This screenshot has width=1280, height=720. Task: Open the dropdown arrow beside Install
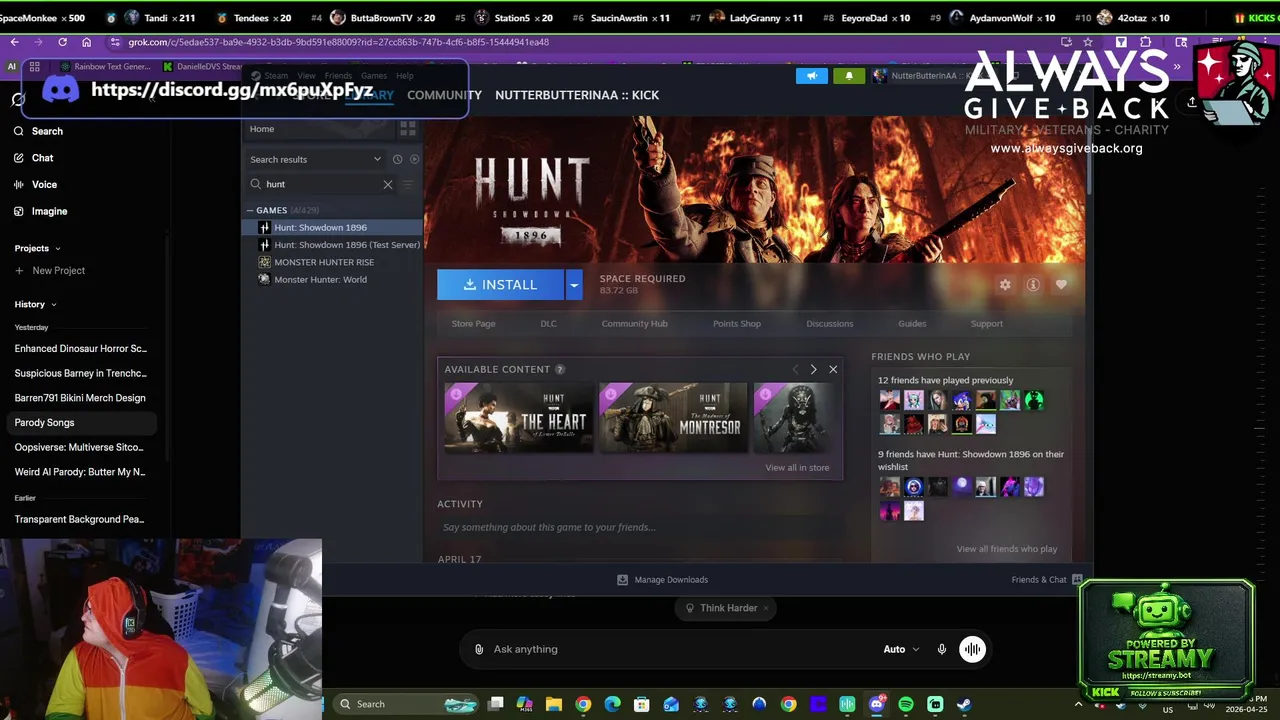tap(574, 285)
